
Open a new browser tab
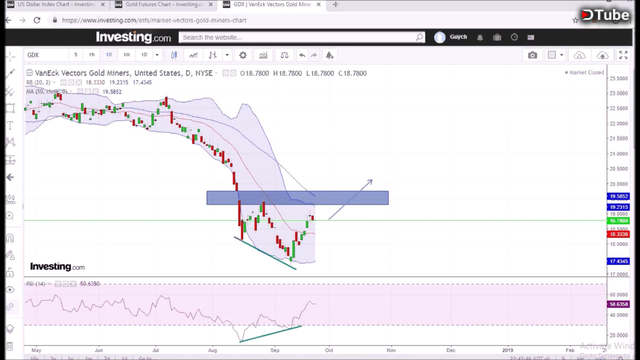coord(335,4)
